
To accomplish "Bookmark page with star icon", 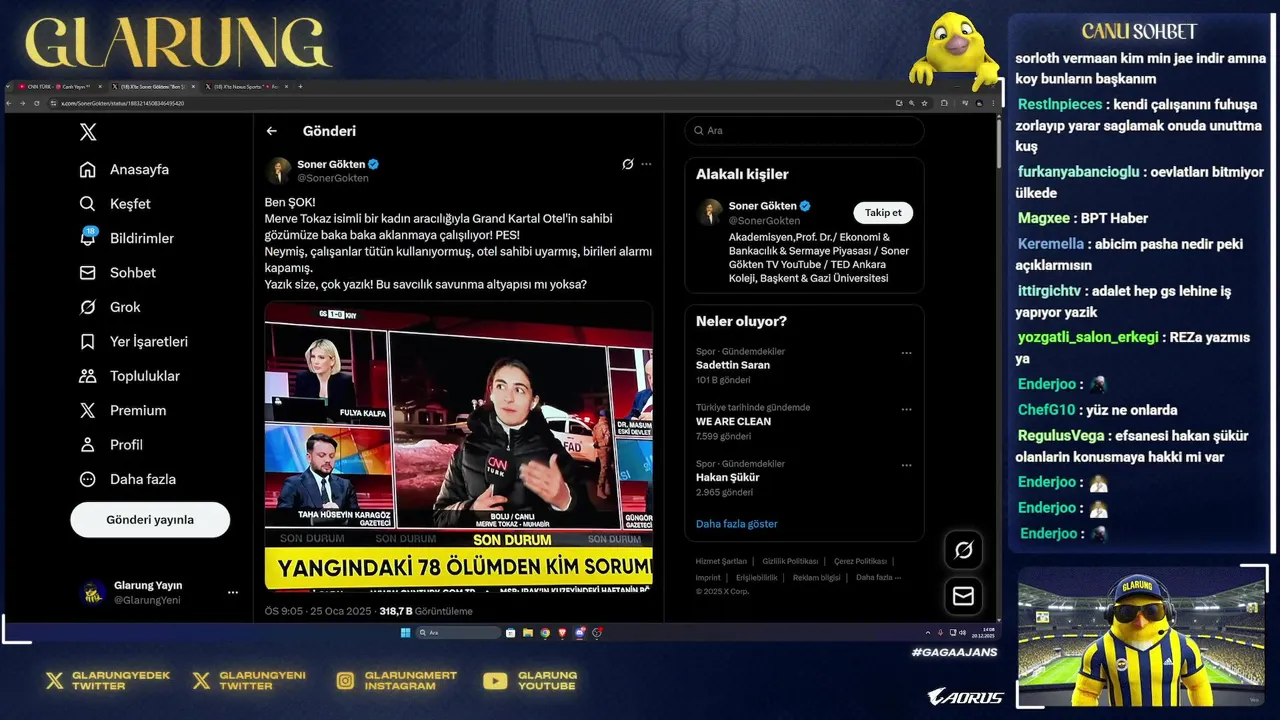I will coord(923,103).
